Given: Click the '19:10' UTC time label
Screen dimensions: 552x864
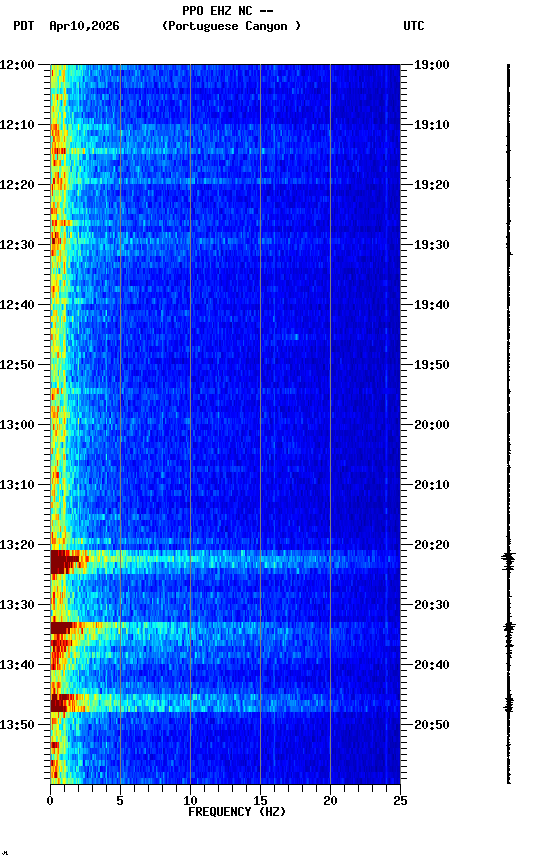Looking at the screenshot, I should point(432,125).
